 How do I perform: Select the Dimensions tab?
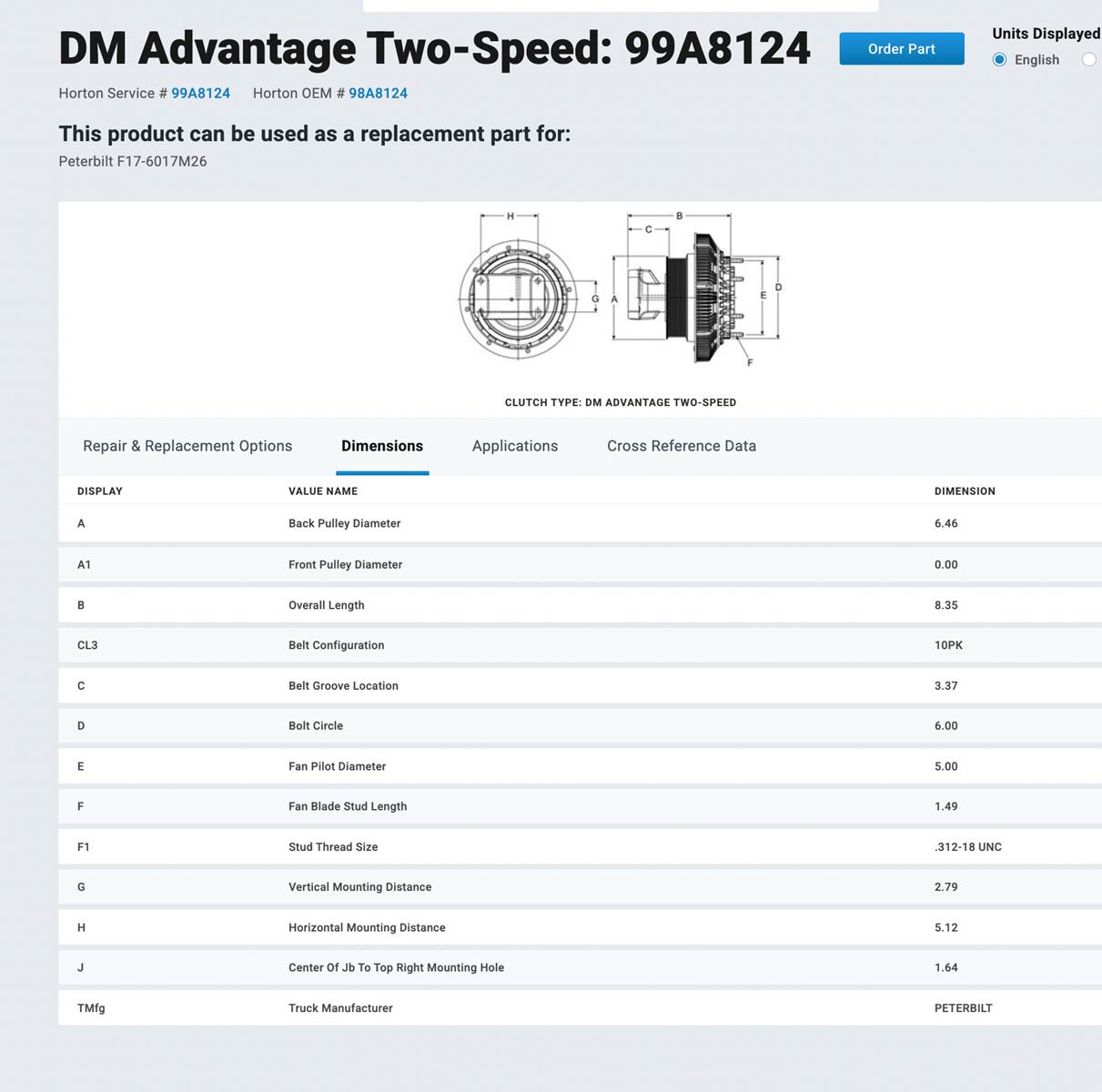coord(382,446)
